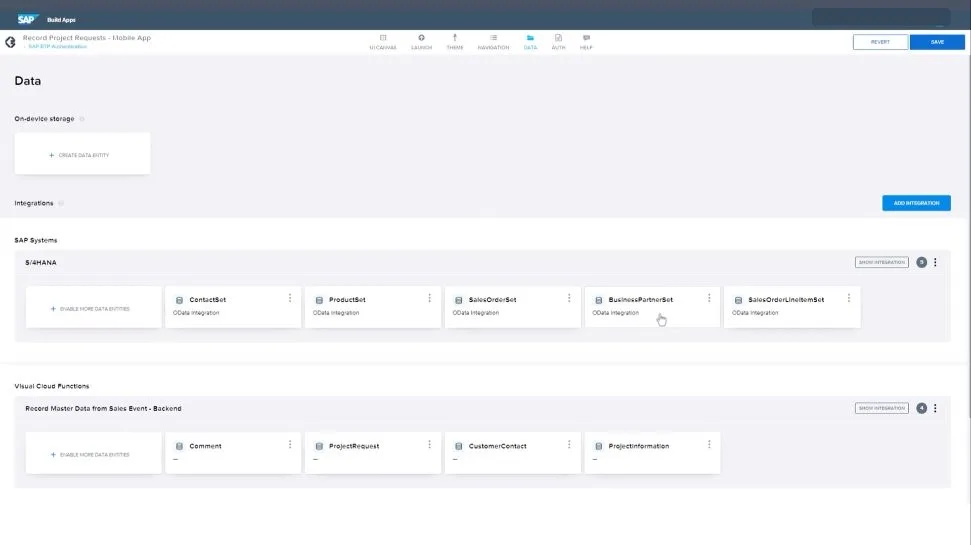Open ProjectInformation card options menu
Screen dimensions: 971x545
pos(709,445)
